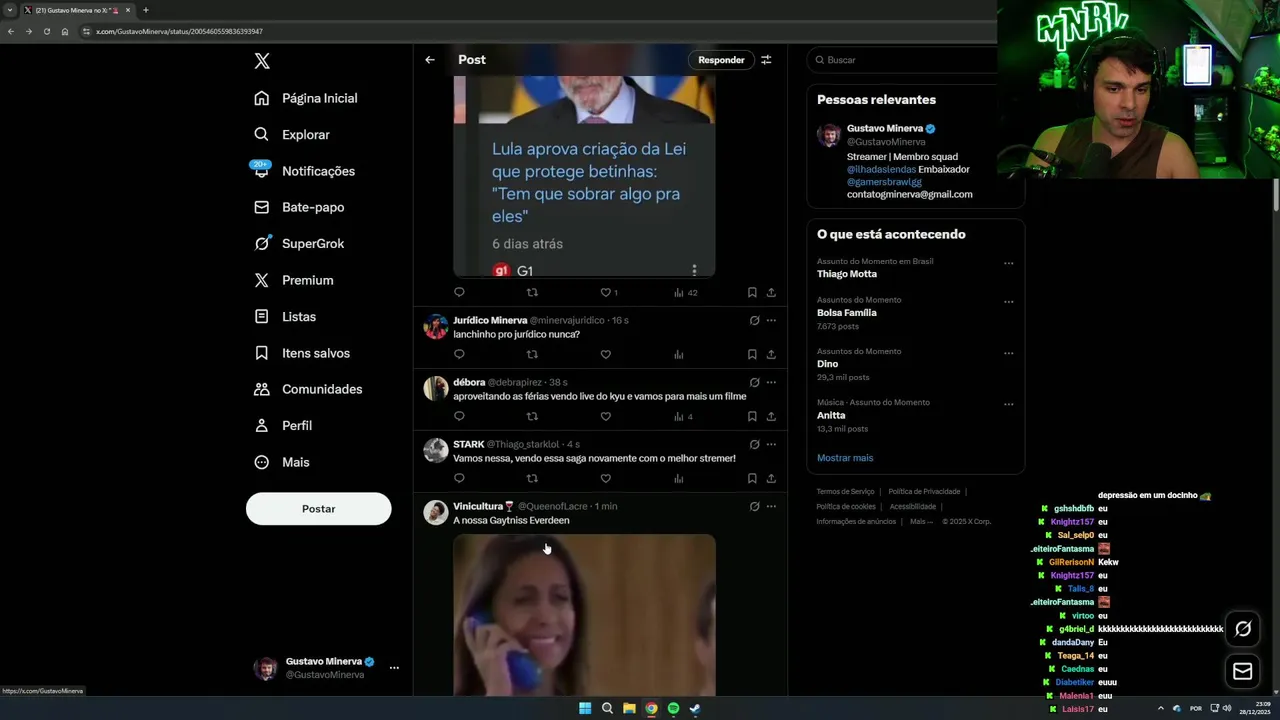Bookmark the Lula image post
The height and width of the screenshot is (720, 1280).
[x=752, y=292]
